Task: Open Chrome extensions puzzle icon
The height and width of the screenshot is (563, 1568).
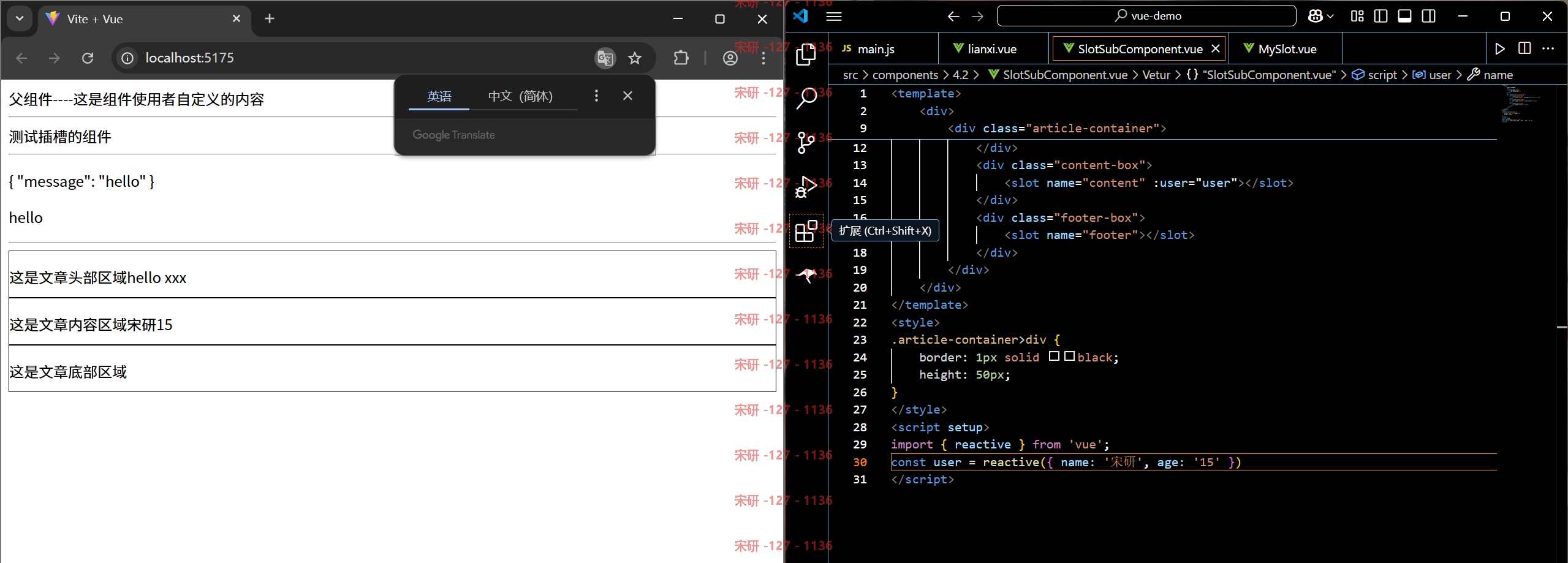Action: coord(681,58)
